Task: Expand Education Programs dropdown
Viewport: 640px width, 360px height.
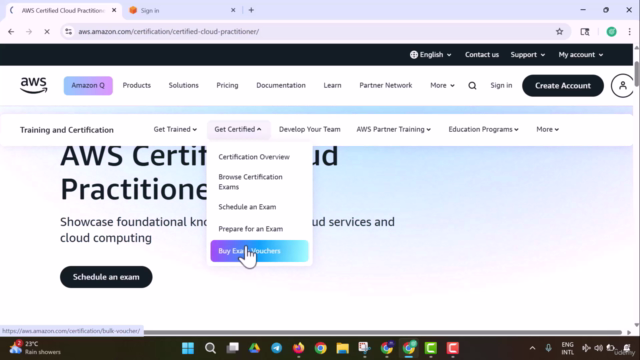Action: coord(483,129)
